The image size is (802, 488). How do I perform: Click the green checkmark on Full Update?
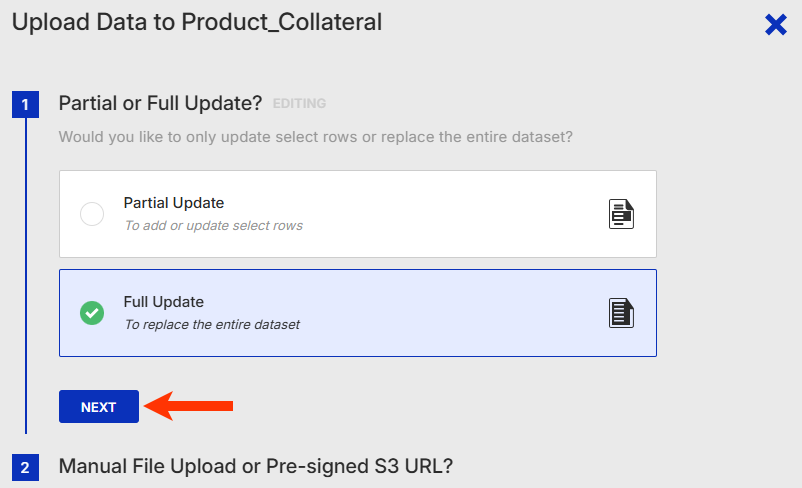[92, 313]
